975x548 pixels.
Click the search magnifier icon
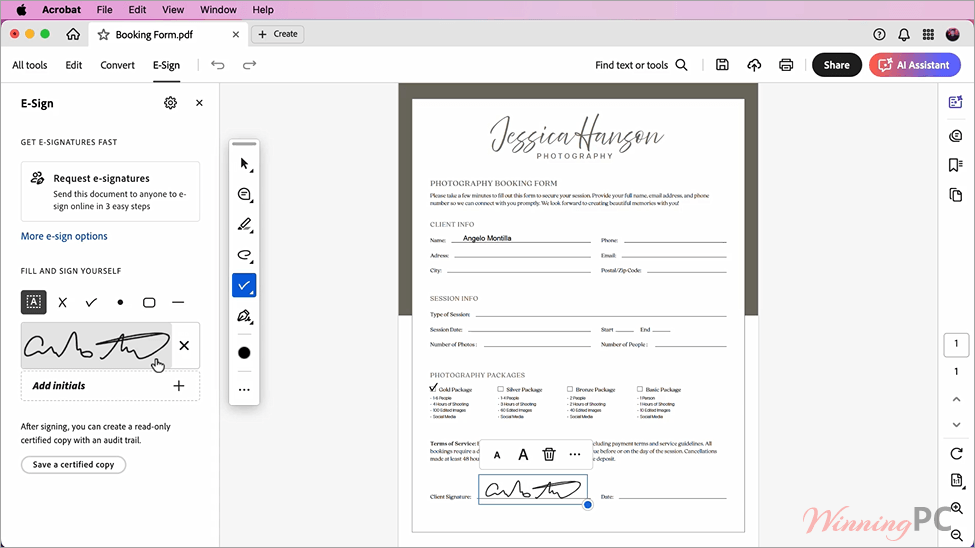tap(682, 65)
